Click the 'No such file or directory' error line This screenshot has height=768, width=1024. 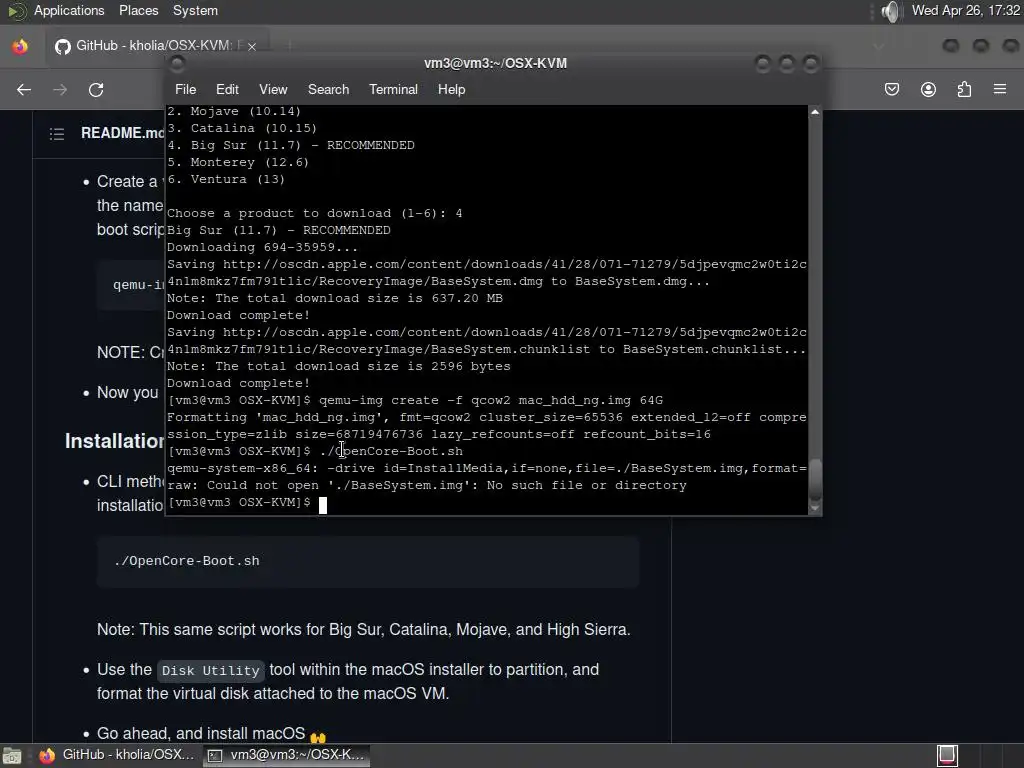pyautogui.click(x=427, y=485)
